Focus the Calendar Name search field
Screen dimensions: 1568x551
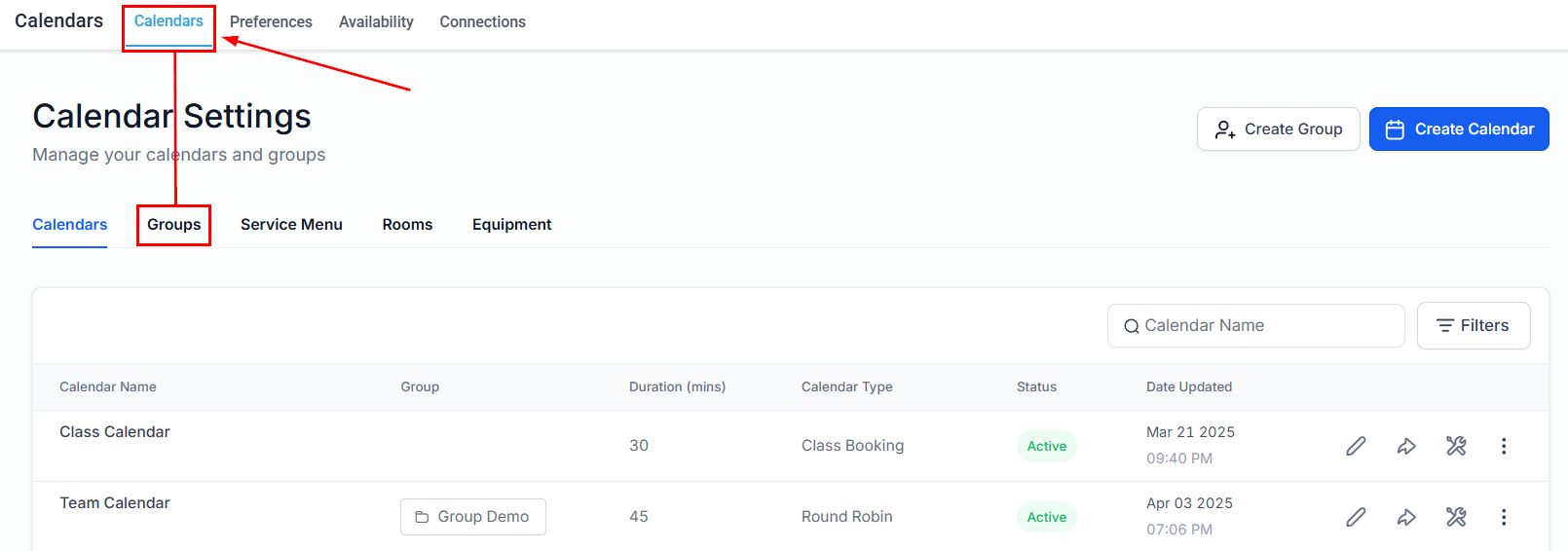[x=1255, y=325]
